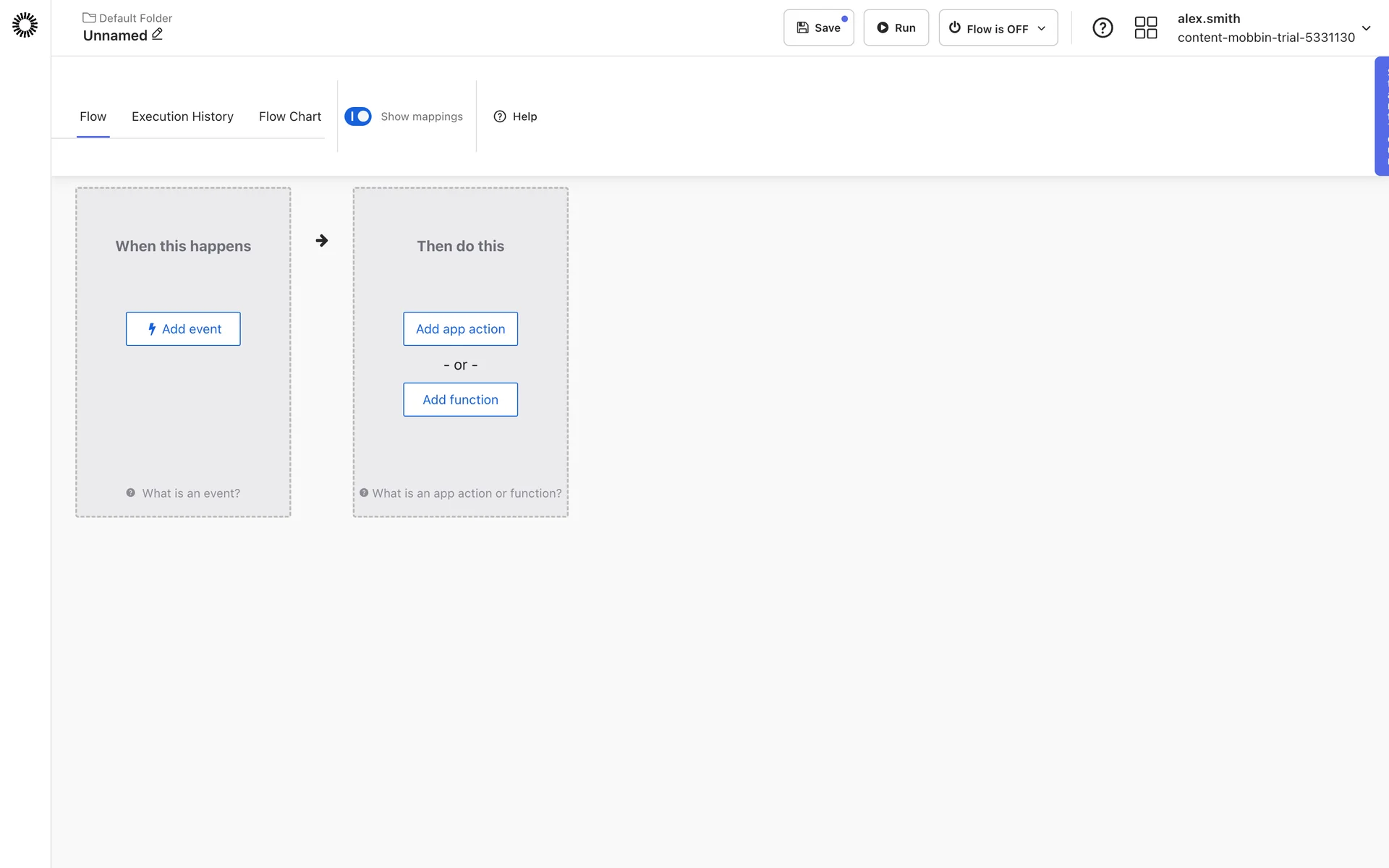Expand the Flow is OFF dropdown

click(998, 27)
